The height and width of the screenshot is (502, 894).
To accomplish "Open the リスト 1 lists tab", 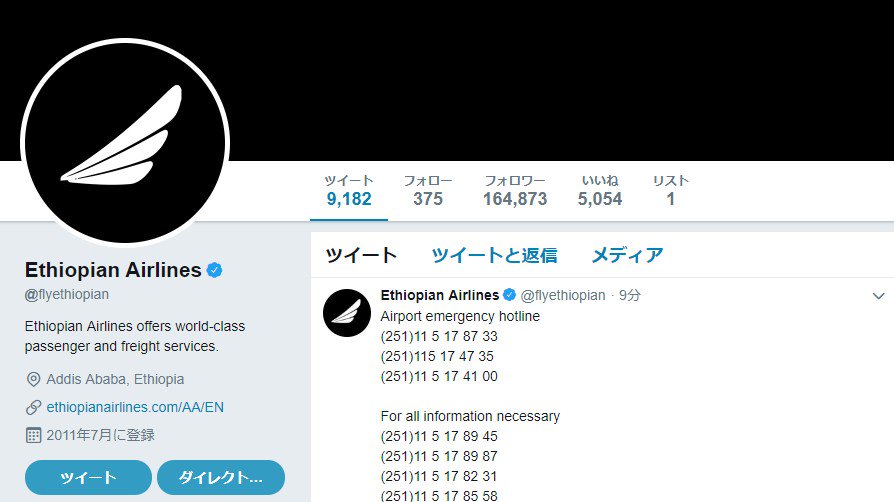I will pos(671,191).
